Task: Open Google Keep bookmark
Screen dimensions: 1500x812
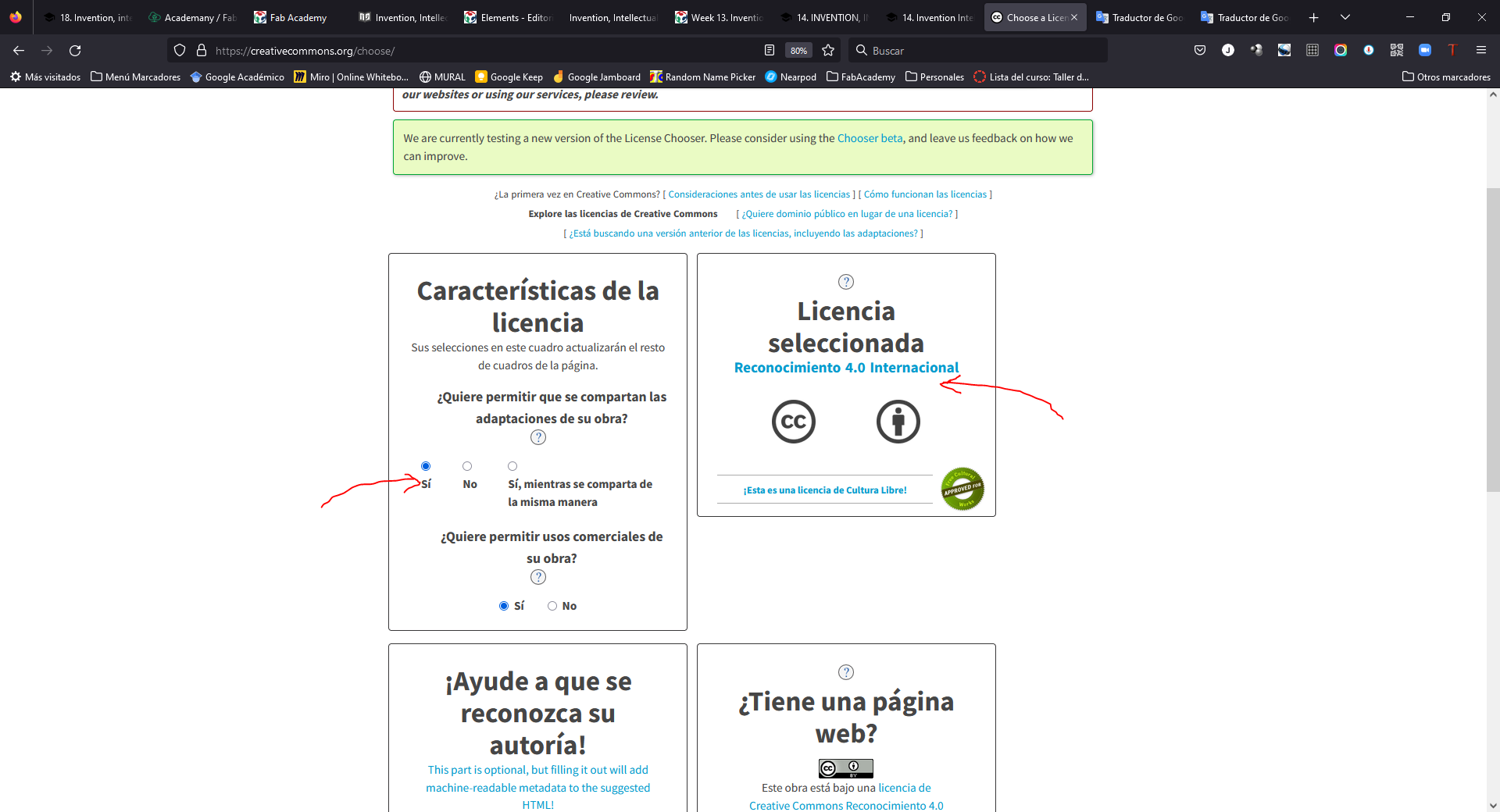Action: (509, 77)
